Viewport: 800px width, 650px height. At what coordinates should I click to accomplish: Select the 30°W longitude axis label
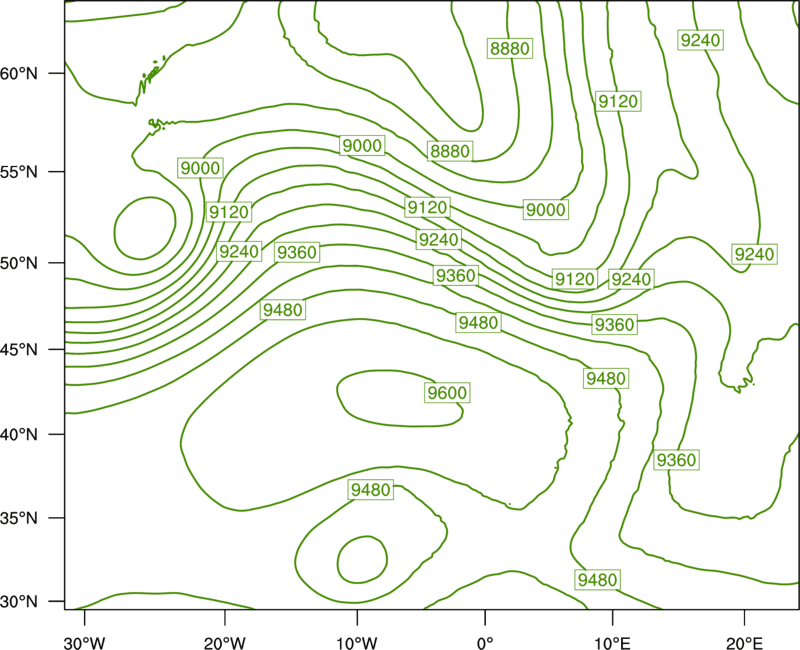(84, 643)
